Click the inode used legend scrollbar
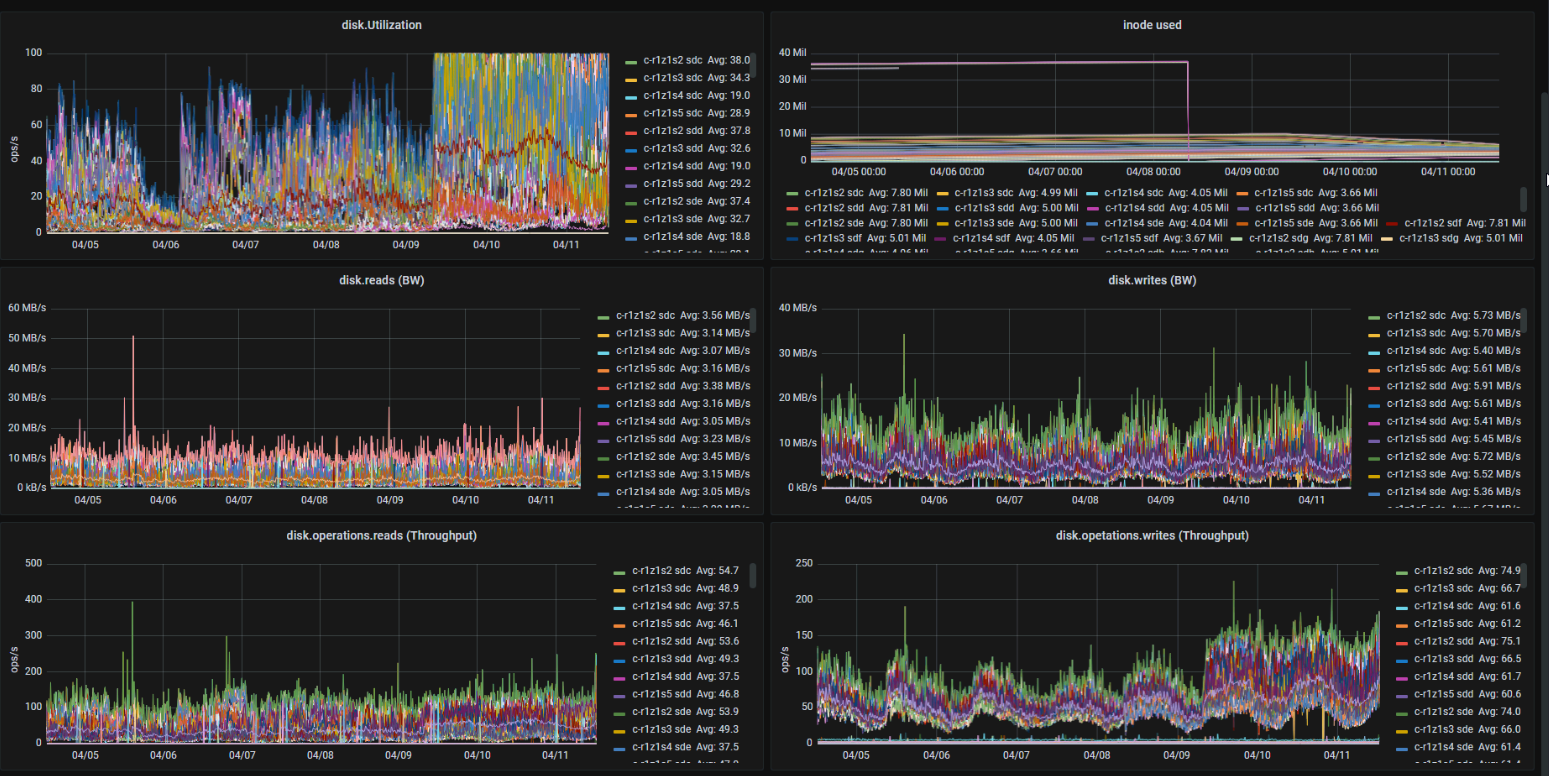Image resolution: width=1549 pixels, height=776 pixels. tap(1524, 198)
